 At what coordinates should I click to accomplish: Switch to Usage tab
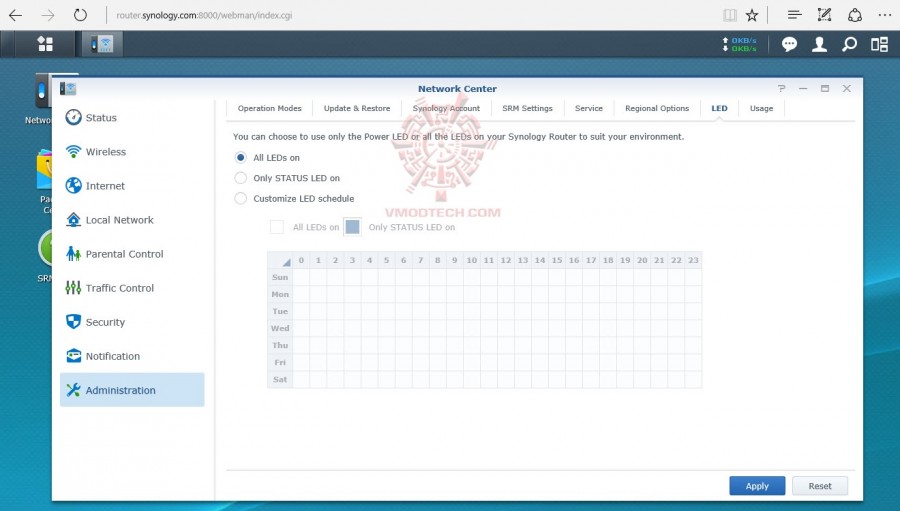[761, 108]
